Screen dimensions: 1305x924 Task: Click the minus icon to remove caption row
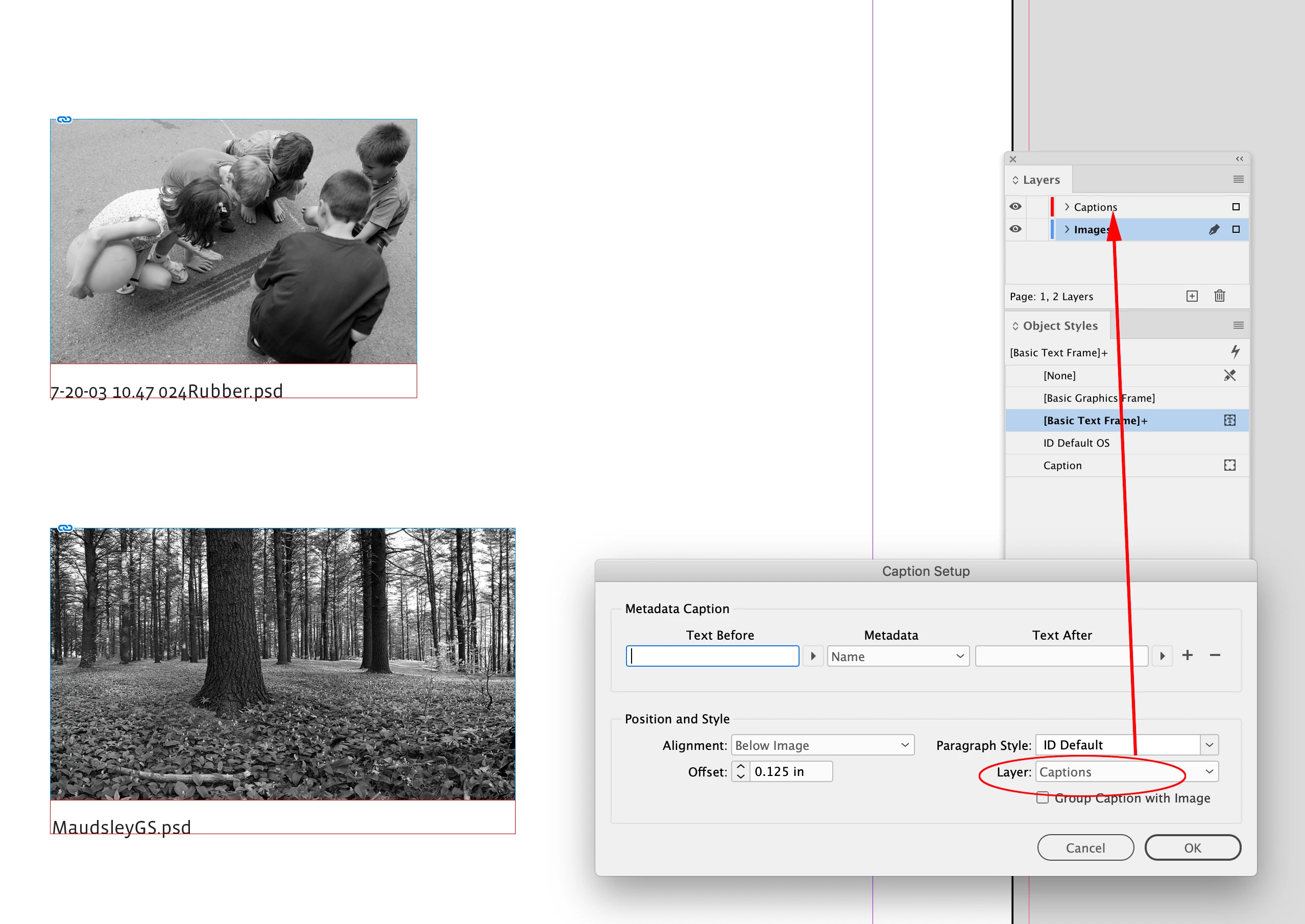(x=1215, y=655)
